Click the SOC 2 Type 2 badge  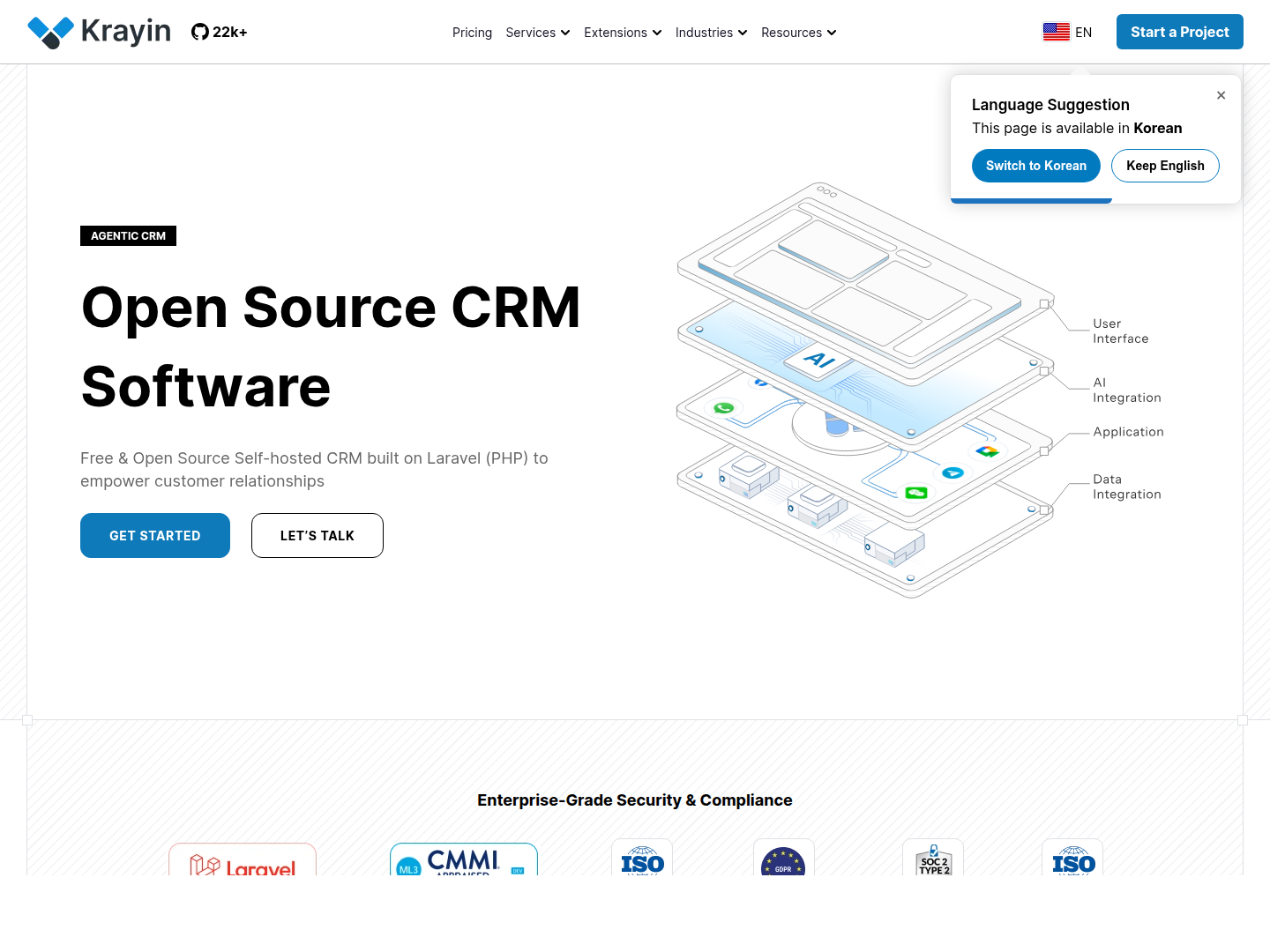pos(933,858)
